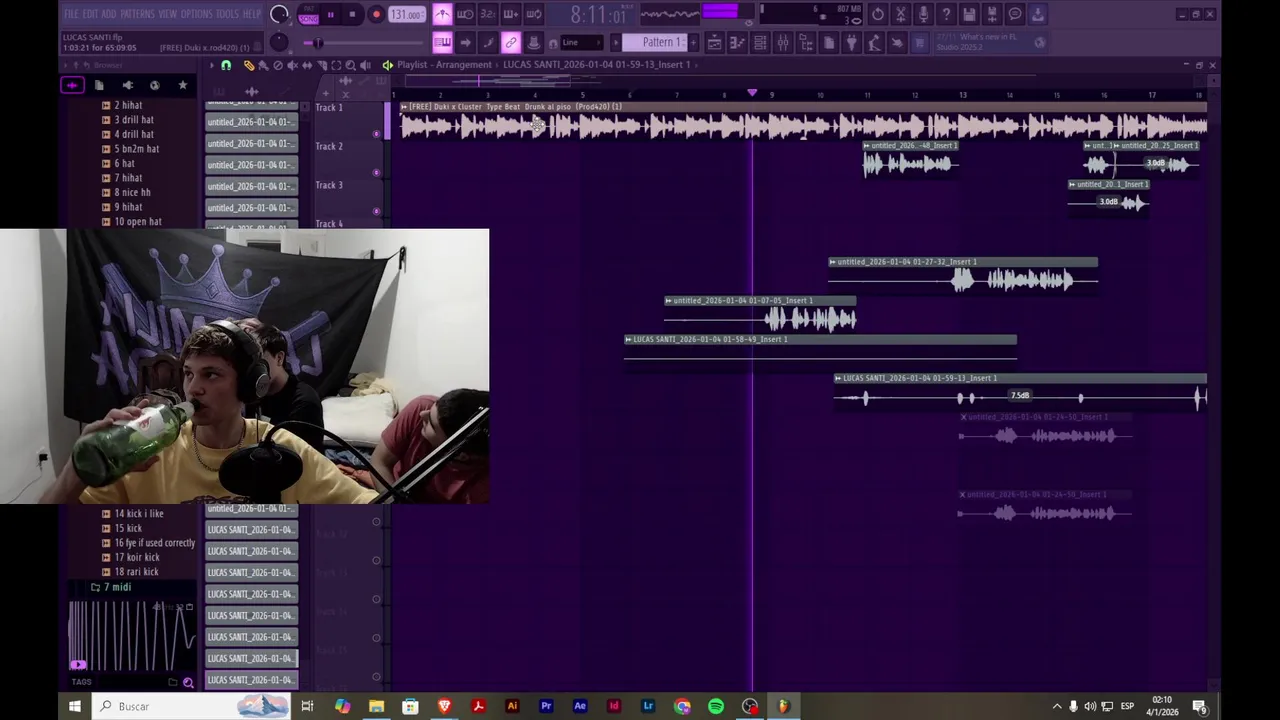Open the Browser view icon
The height and width of the screenshot is (720, 1280).
[x=806, y=42]
